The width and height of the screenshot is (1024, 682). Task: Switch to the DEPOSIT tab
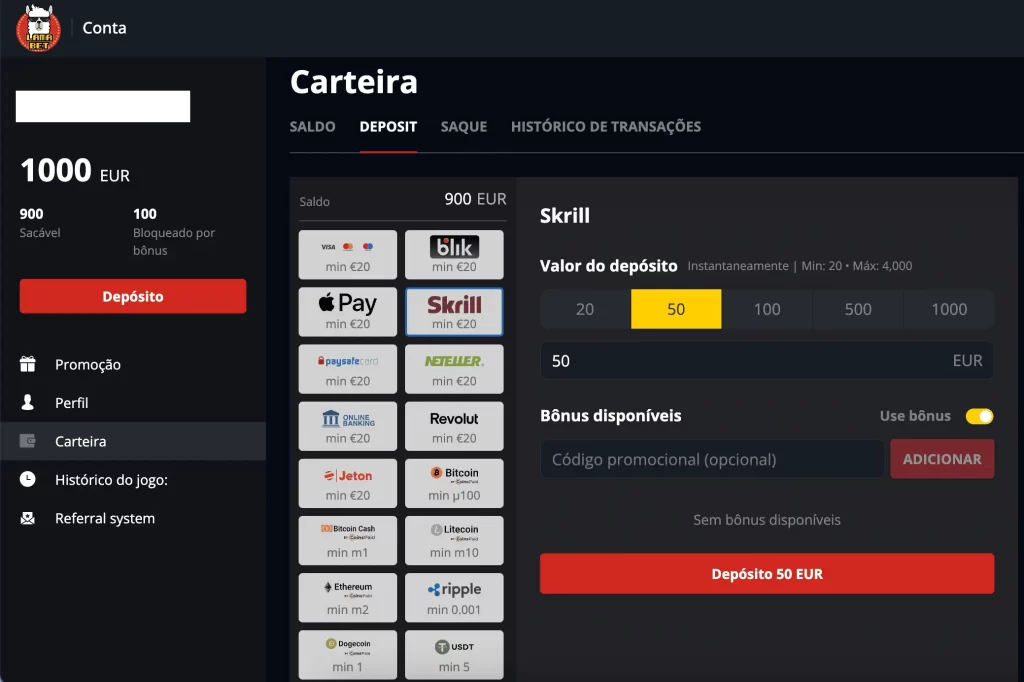click(388, 127)
